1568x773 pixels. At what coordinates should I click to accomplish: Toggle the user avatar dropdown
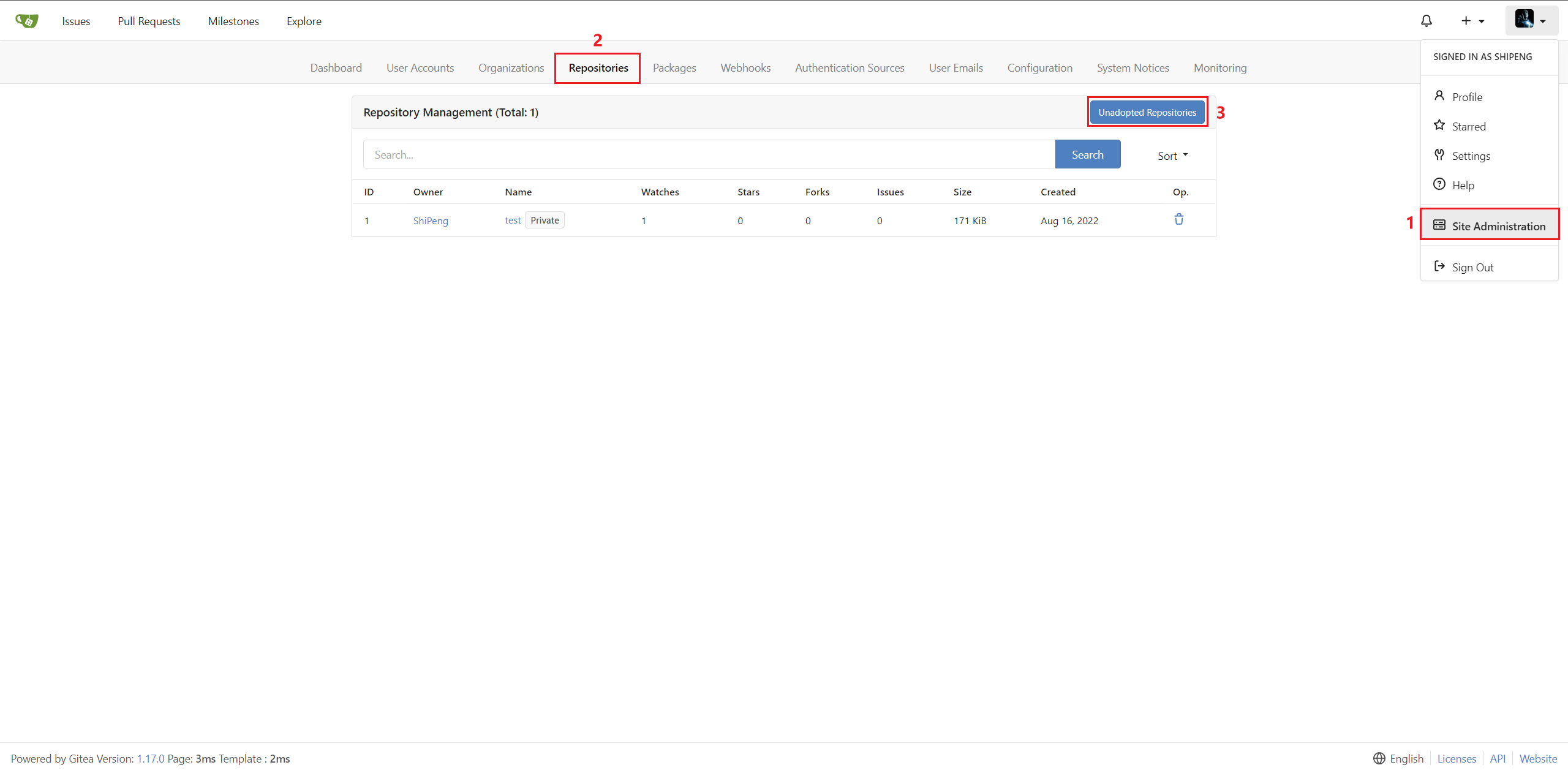(1531, 20)
